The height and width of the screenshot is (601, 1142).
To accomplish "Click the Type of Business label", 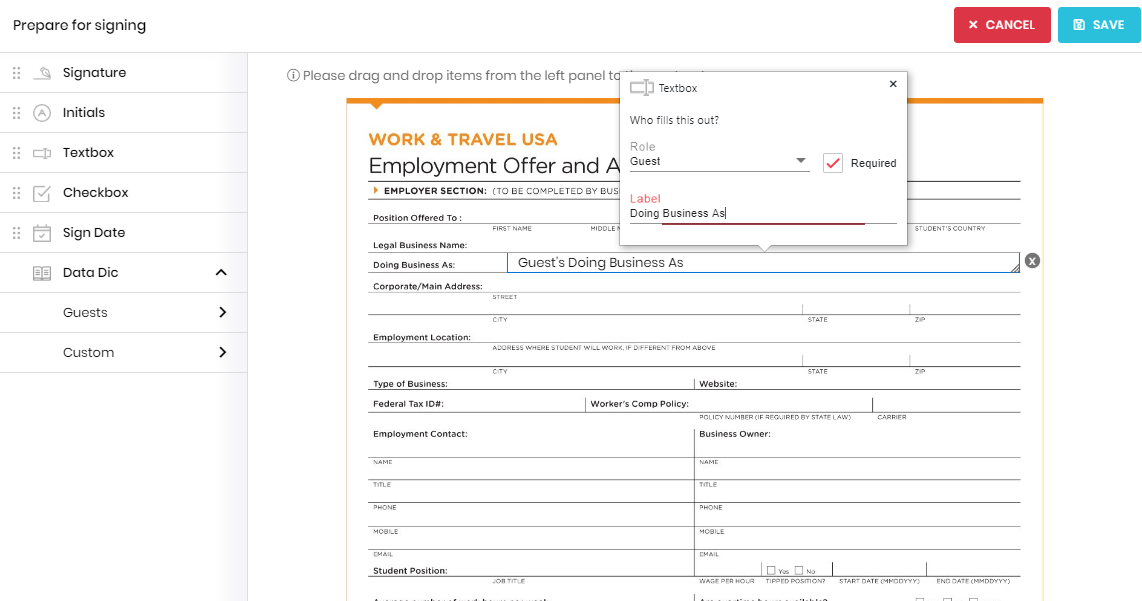I will [x=410, y=384].
